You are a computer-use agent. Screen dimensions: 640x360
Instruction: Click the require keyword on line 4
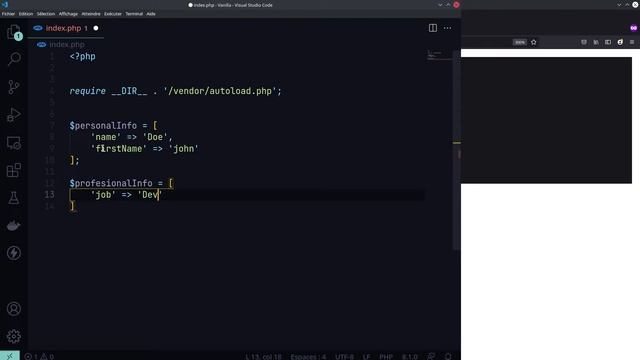[x=87, y=91]
